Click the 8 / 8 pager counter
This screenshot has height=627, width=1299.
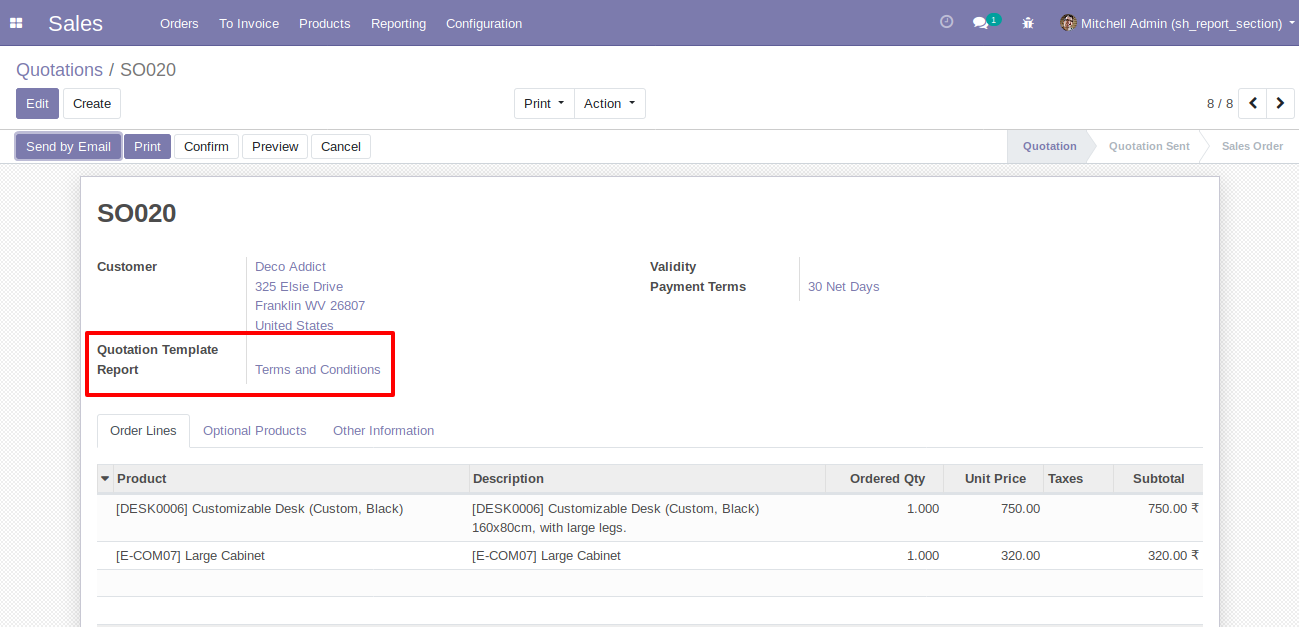1220,104
